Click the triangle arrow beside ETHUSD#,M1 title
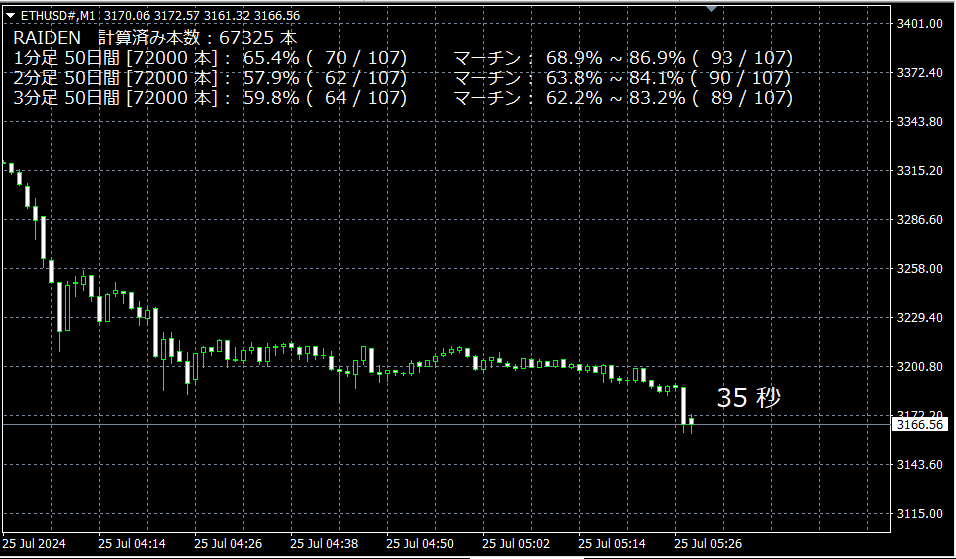The width and height of the screenshot is (956, 559). [11, 15]
